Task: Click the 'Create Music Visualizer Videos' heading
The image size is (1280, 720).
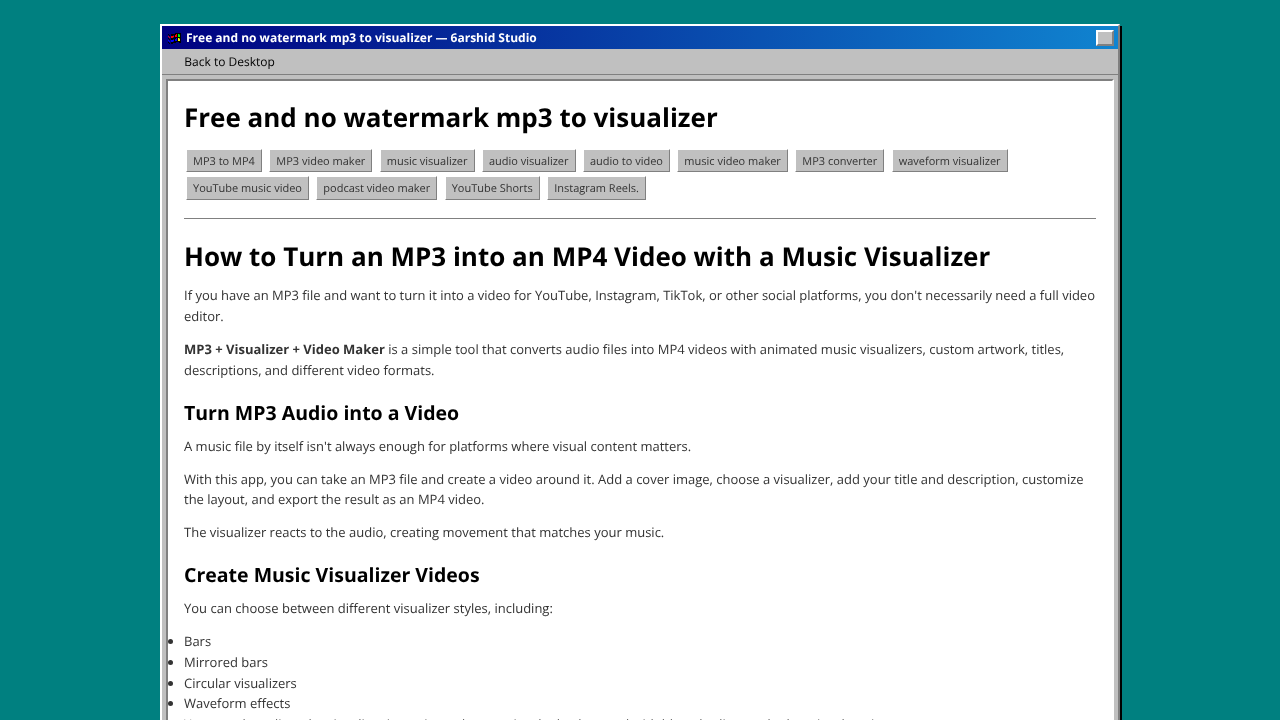Action: tap(332, 575)
